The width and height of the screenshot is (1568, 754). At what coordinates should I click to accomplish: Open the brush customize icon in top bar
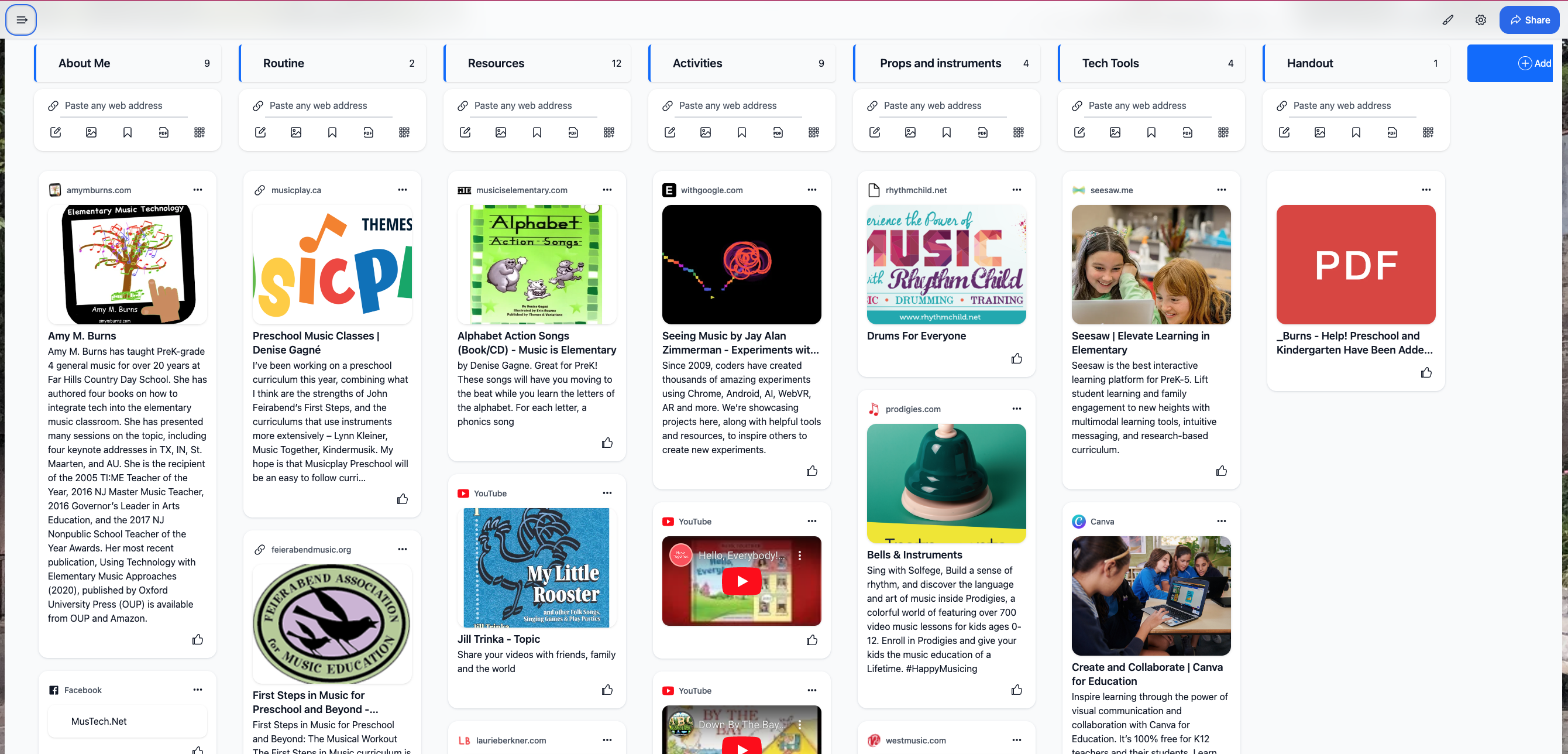[x=1447, y=19]
